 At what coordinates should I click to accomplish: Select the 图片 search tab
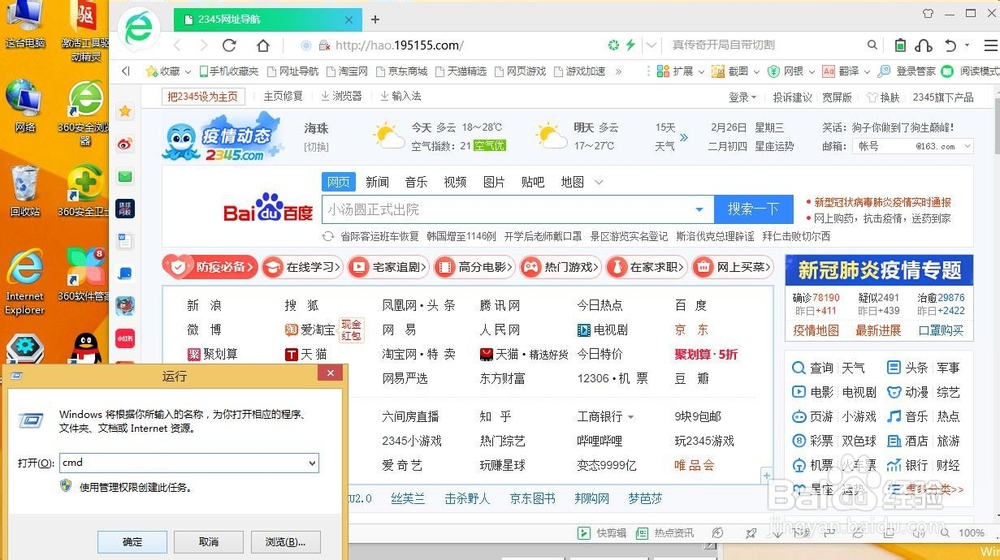pos(494,182)
